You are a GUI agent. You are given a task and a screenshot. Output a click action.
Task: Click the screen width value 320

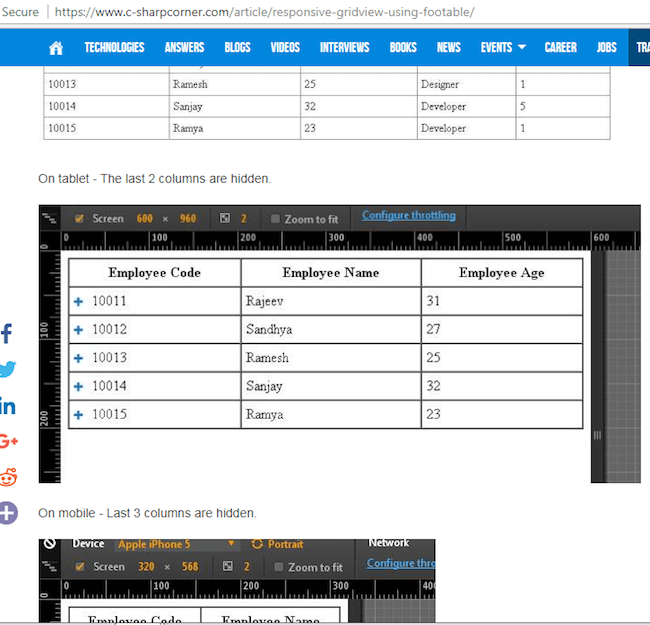146,567
